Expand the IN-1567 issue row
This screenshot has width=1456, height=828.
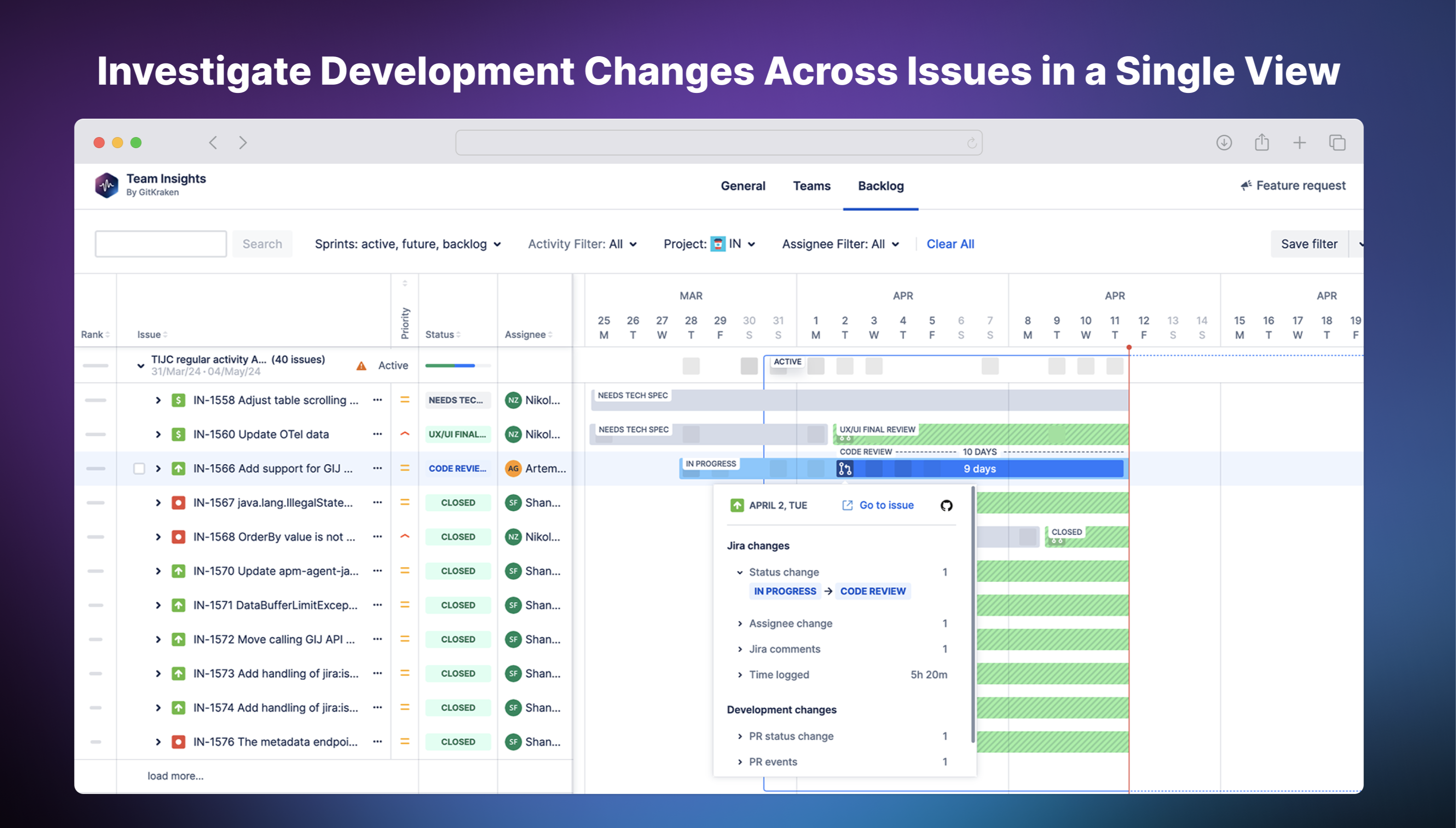pyautogui.click(x=158, y=503)
